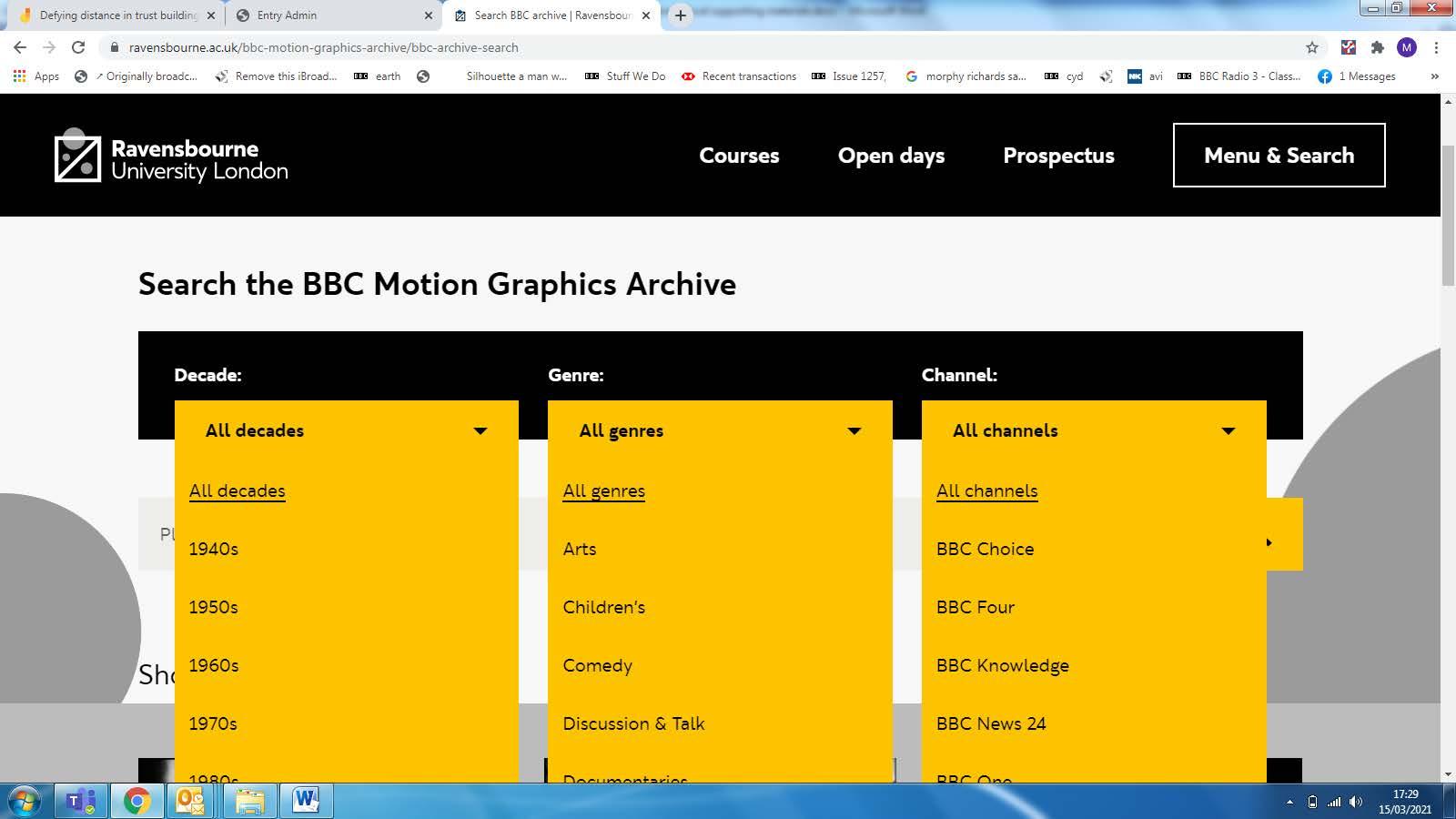Choose the BBC News 24 channel
This screenshot has width=1456, height=819.
pyautogui.click(x=990, y=723)
